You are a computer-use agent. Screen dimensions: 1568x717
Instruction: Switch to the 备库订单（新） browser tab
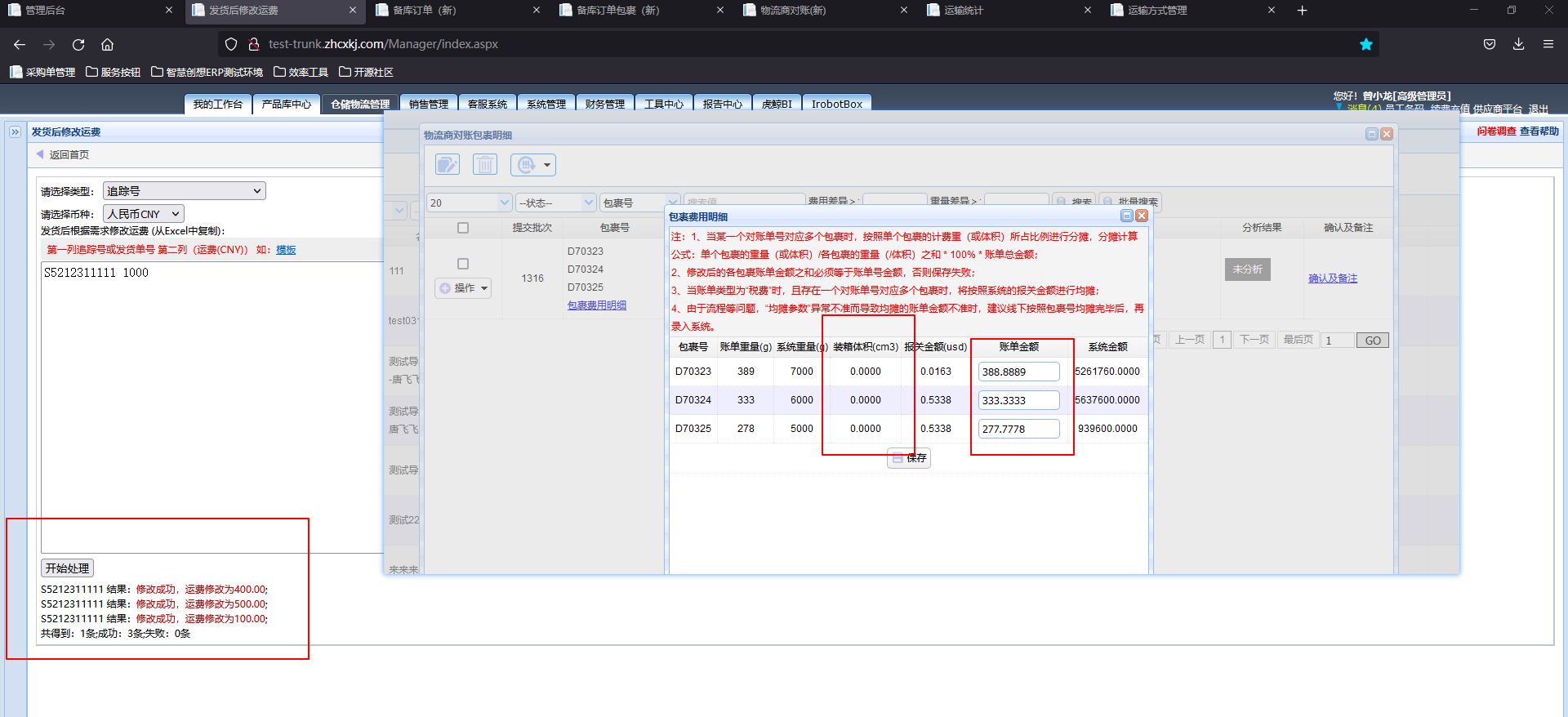(x=456, y=11)
